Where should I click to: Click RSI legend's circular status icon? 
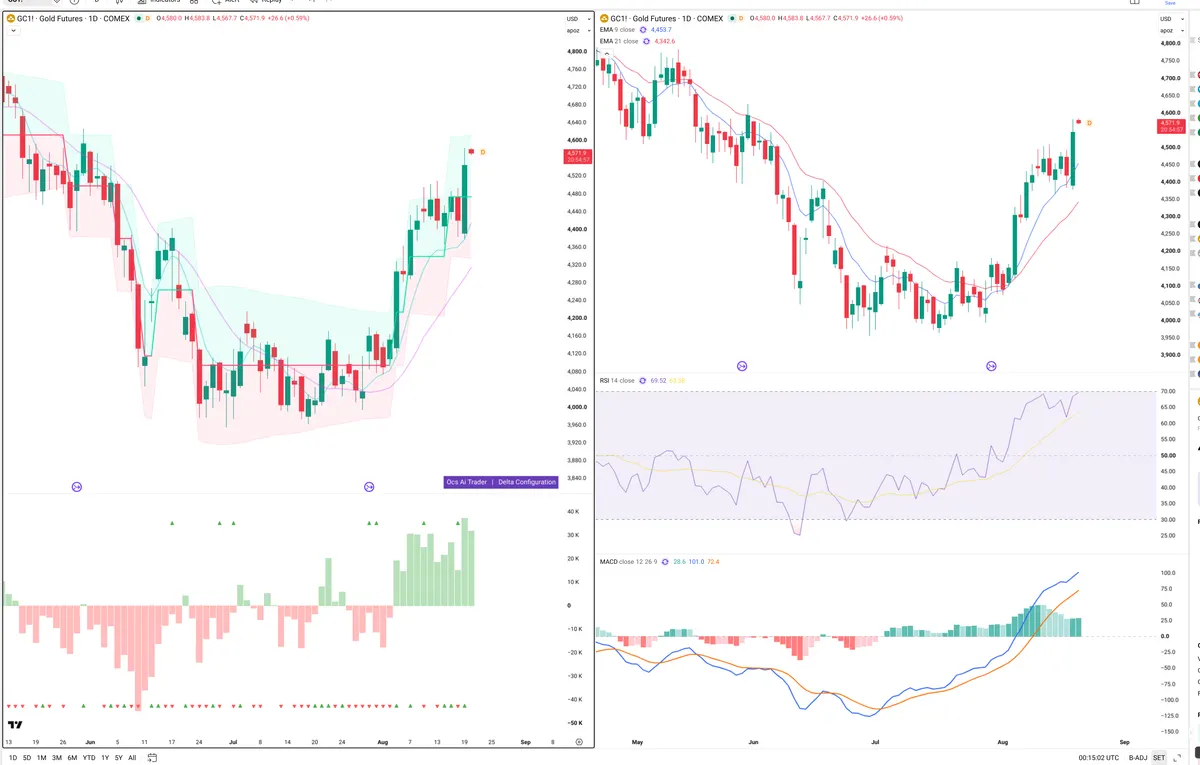[643, 381]
